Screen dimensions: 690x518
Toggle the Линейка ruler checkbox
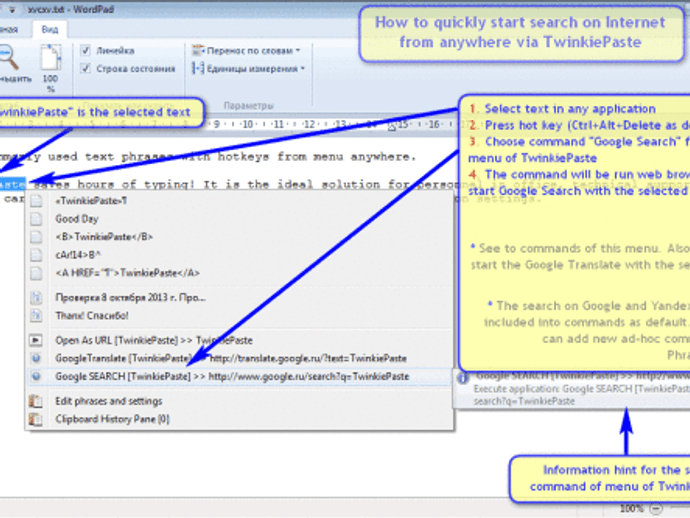coord(86,51)
